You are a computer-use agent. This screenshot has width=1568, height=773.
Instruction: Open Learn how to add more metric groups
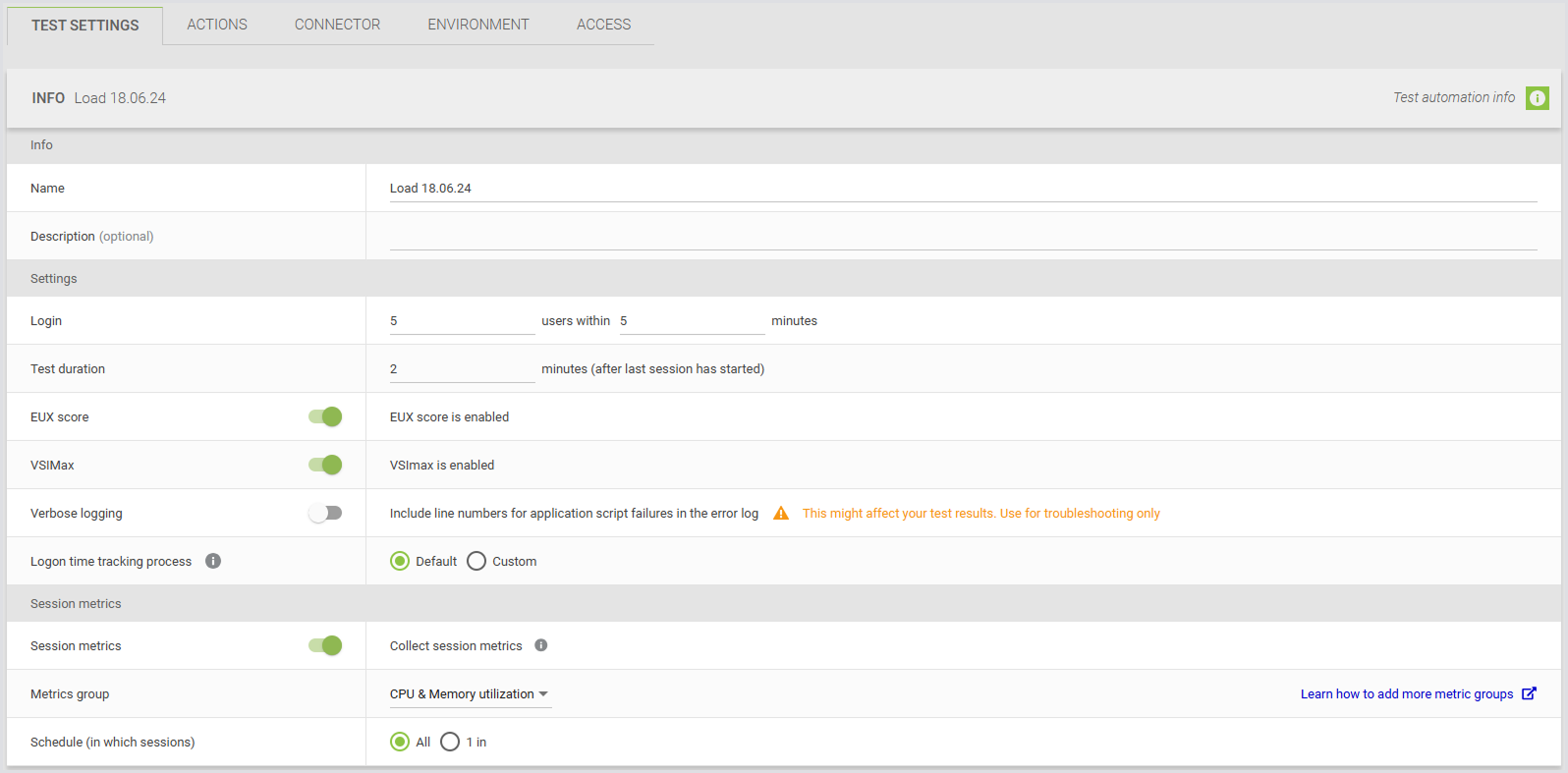click(x=1406, y=693)
